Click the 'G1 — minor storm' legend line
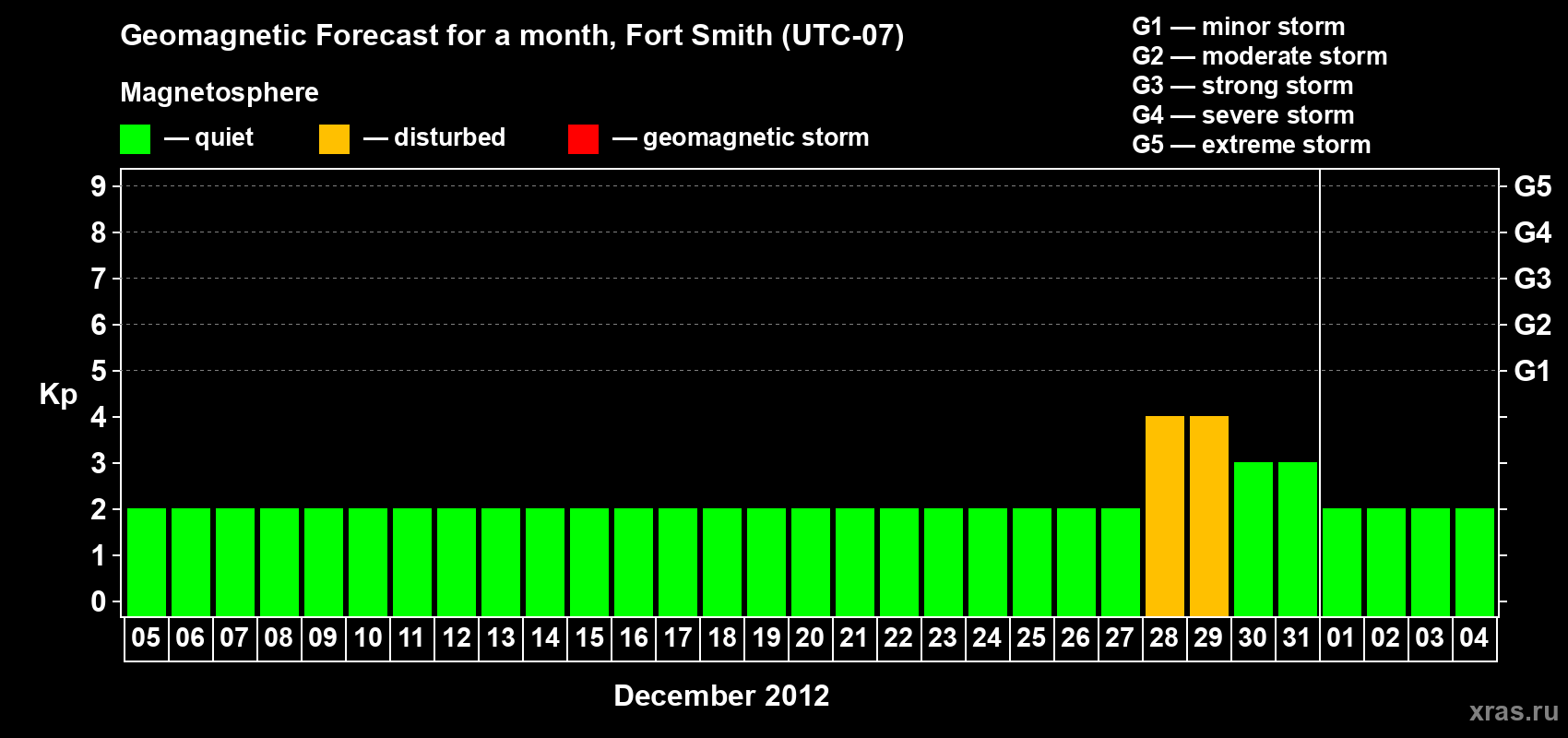Screen dimensions: 1568x738 [1239, 27]
